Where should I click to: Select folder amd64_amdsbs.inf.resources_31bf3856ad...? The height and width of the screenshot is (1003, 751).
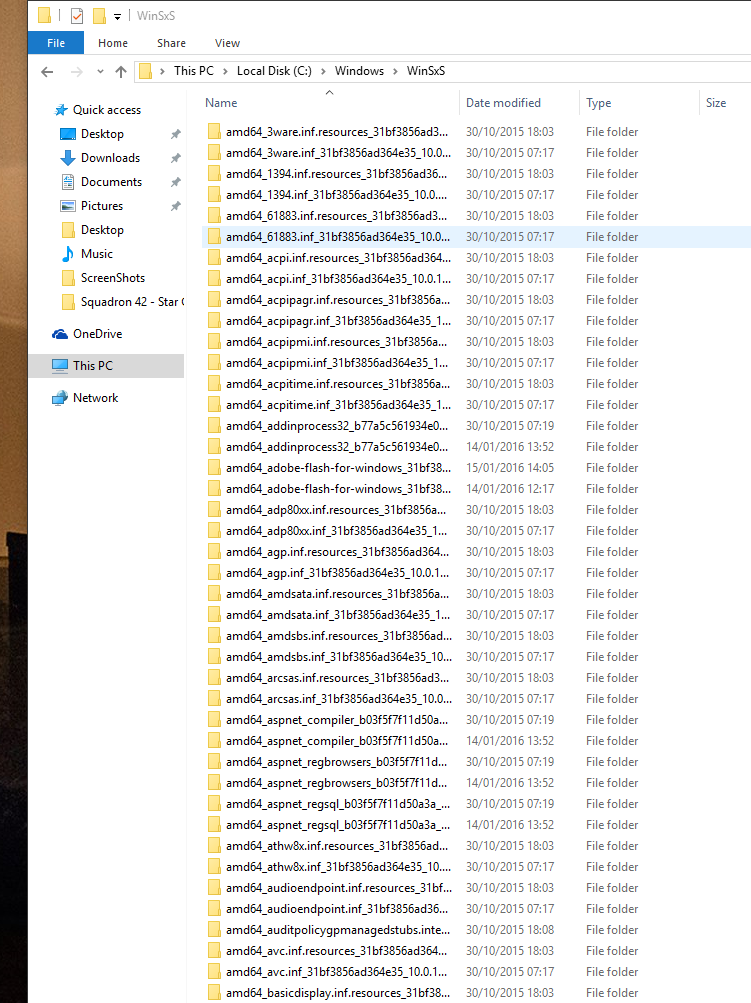click(x=338, y=636)
